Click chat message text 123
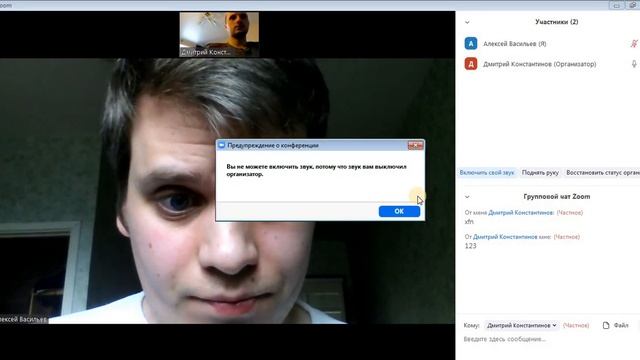The height and width of the screenshot is (360, 640). [470, 246]
